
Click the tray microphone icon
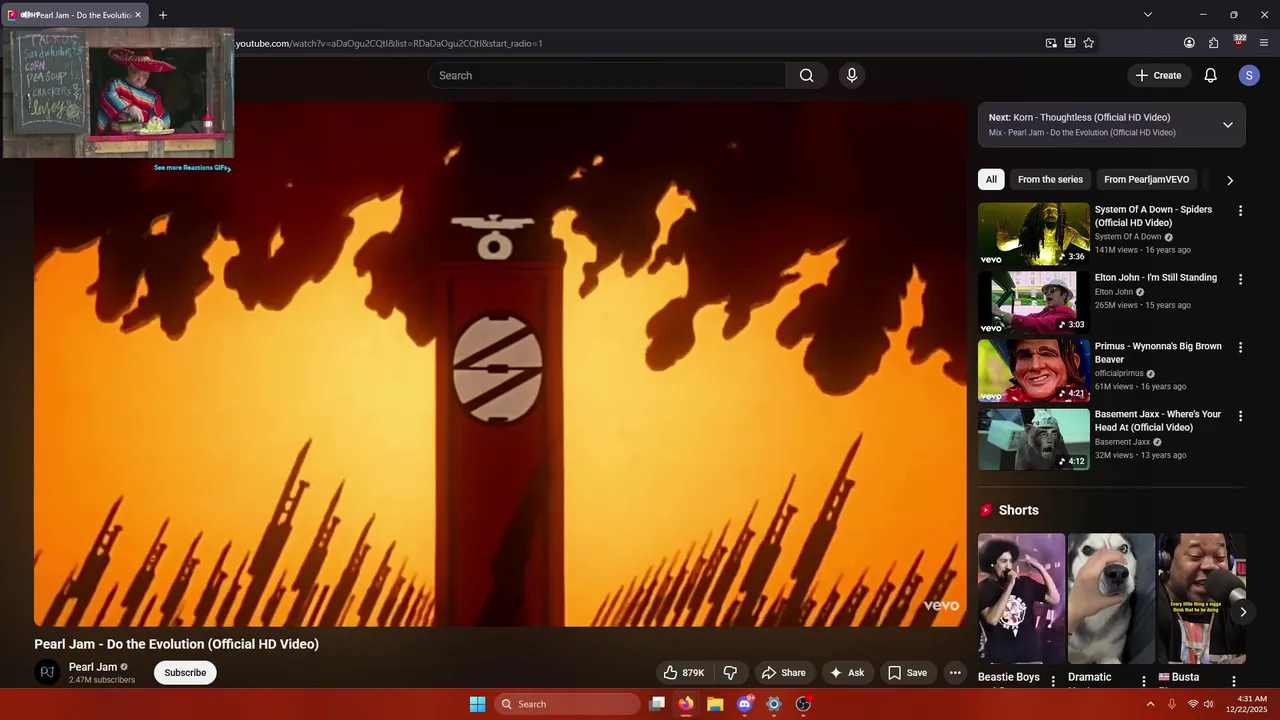(x=1172, y=704)
